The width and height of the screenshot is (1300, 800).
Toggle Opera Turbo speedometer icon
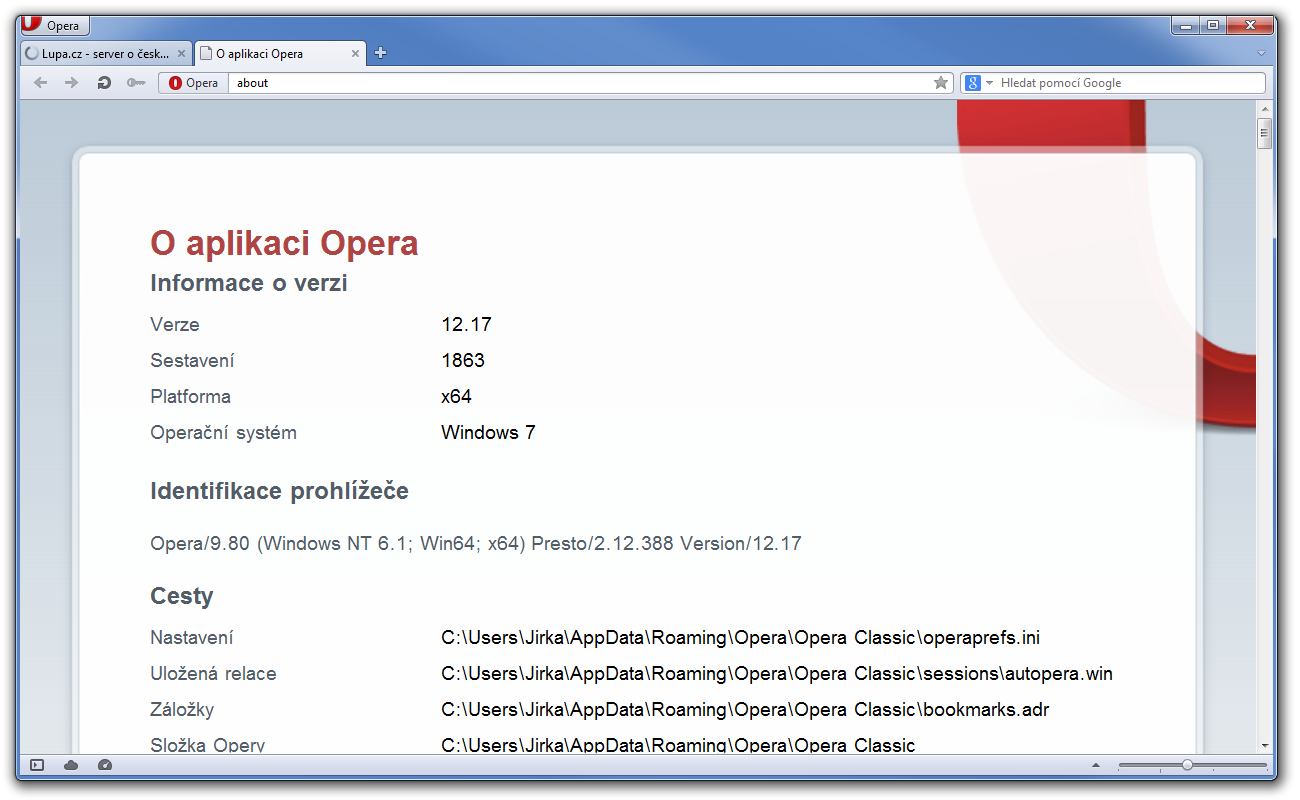click(x=105, y=765)
